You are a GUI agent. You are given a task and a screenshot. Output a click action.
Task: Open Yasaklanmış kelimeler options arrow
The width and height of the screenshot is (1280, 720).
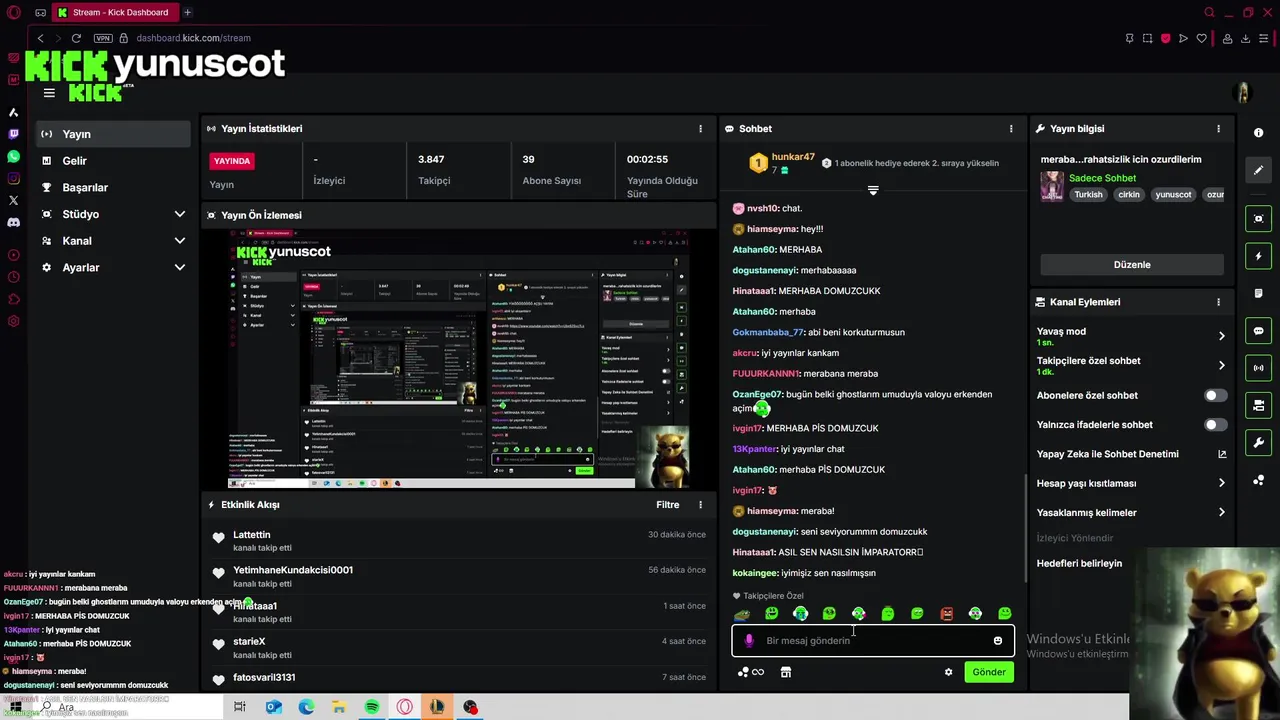[x=1221, y=513]
